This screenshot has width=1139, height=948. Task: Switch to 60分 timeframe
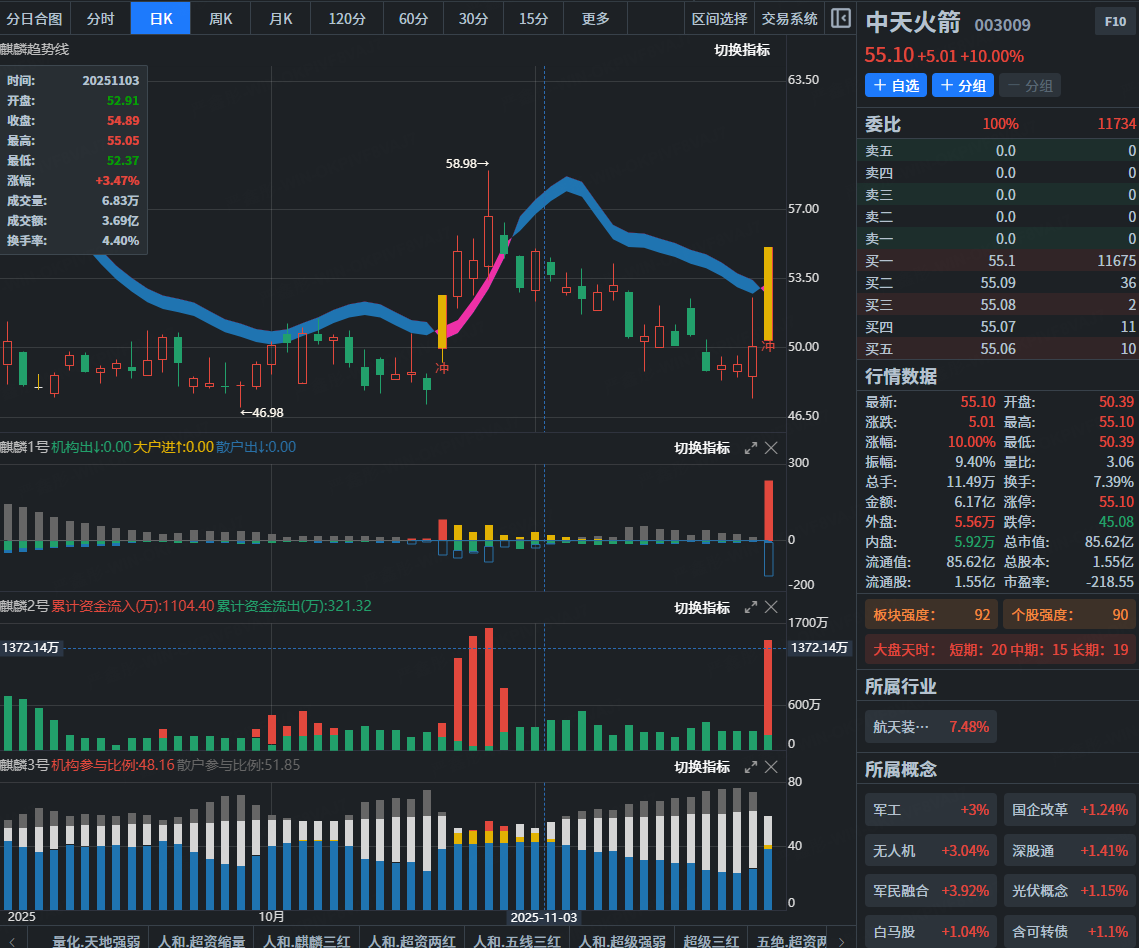tap(413, 18)
